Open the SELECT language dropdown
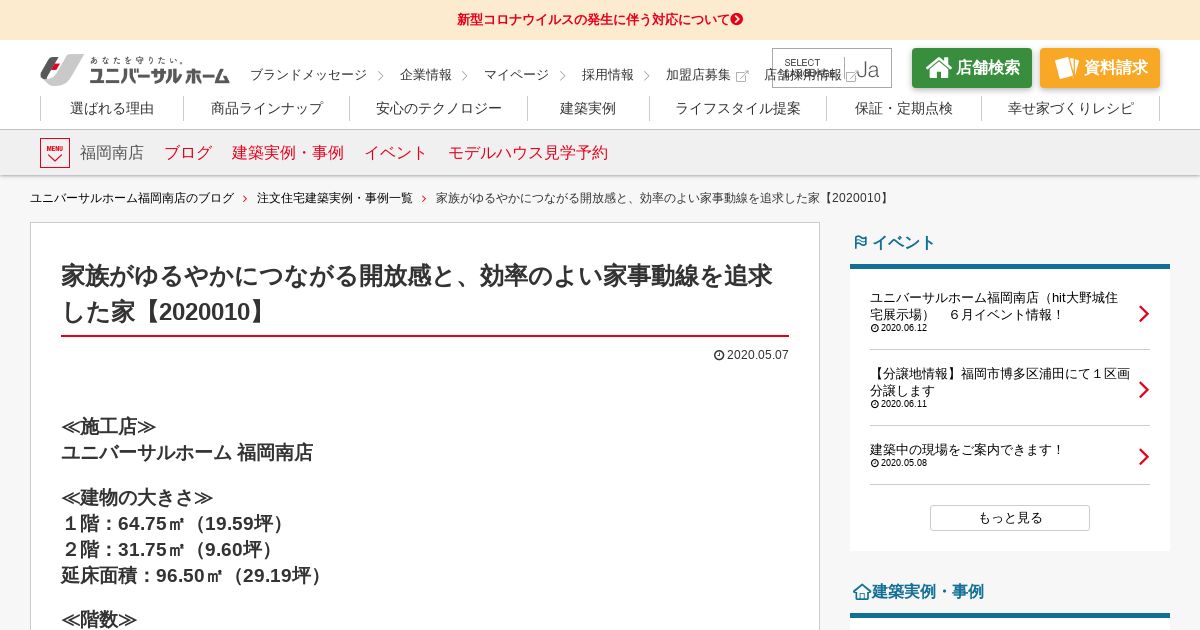The width and height of the screenshot is (1200, 630). coord(832,68)
